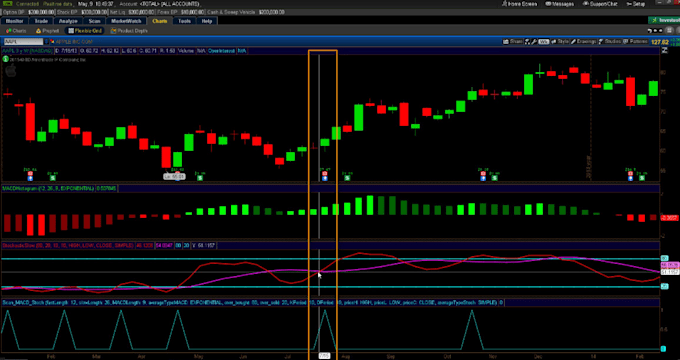Open the Share menu
680x360 pixels.
(x=512, y=42)
